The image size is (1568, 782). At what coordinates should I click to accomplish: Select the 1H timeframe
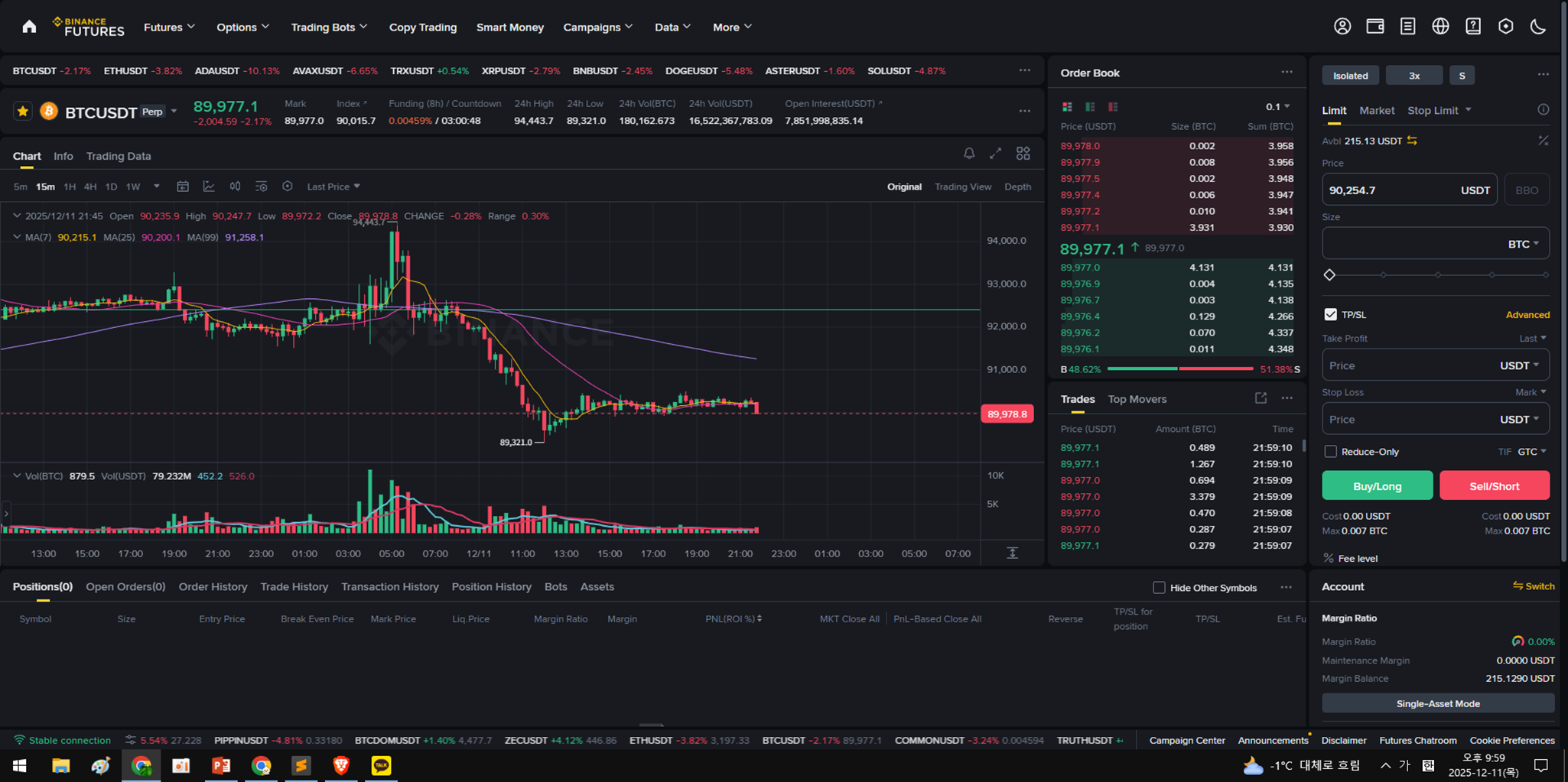tap(70, 187)
